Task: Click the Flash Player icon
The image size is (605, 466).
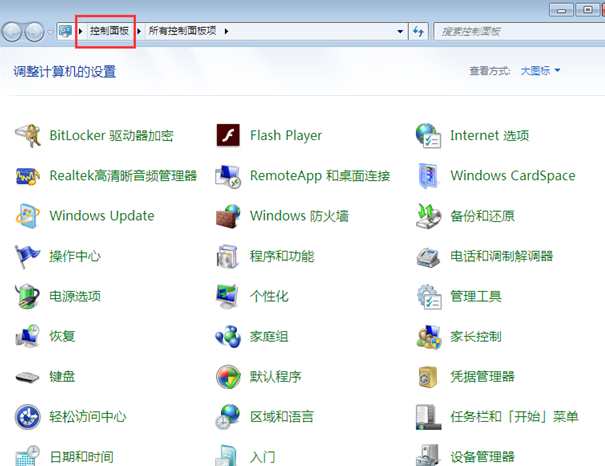Action: coord(228,135)
